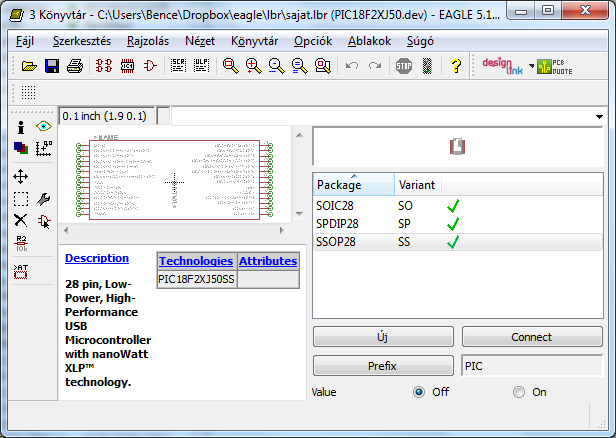The image size is (616, 438).
Task: Open the Könyvtár menu
Action: pyautogui.click(x=255, y=41)
